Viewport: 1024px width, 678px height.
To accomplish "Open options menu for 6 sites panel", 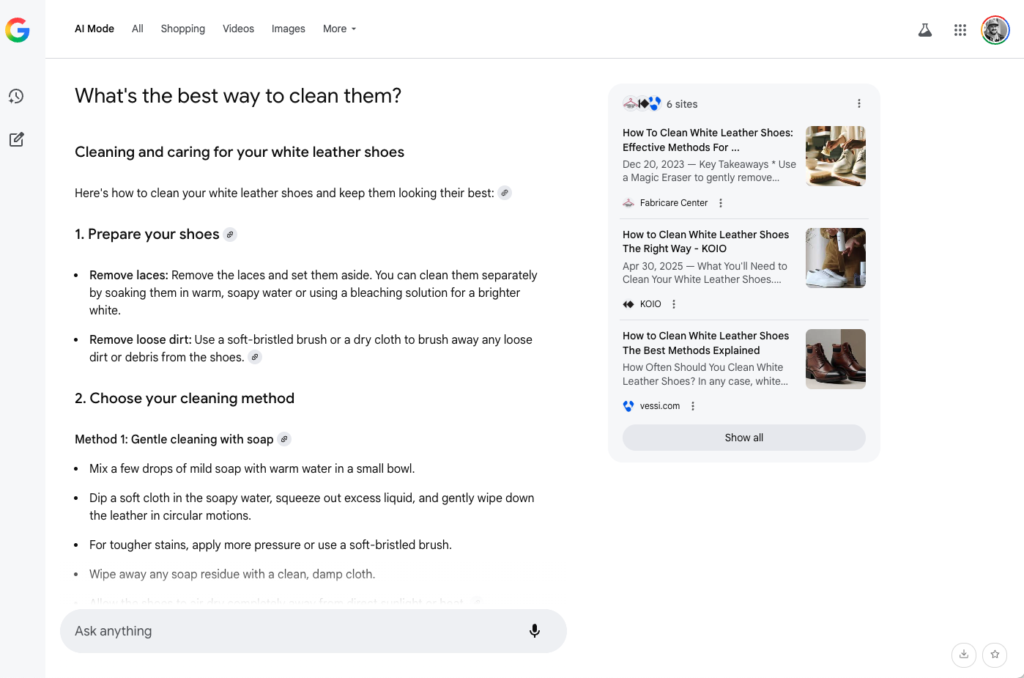I will pos(859,104).
